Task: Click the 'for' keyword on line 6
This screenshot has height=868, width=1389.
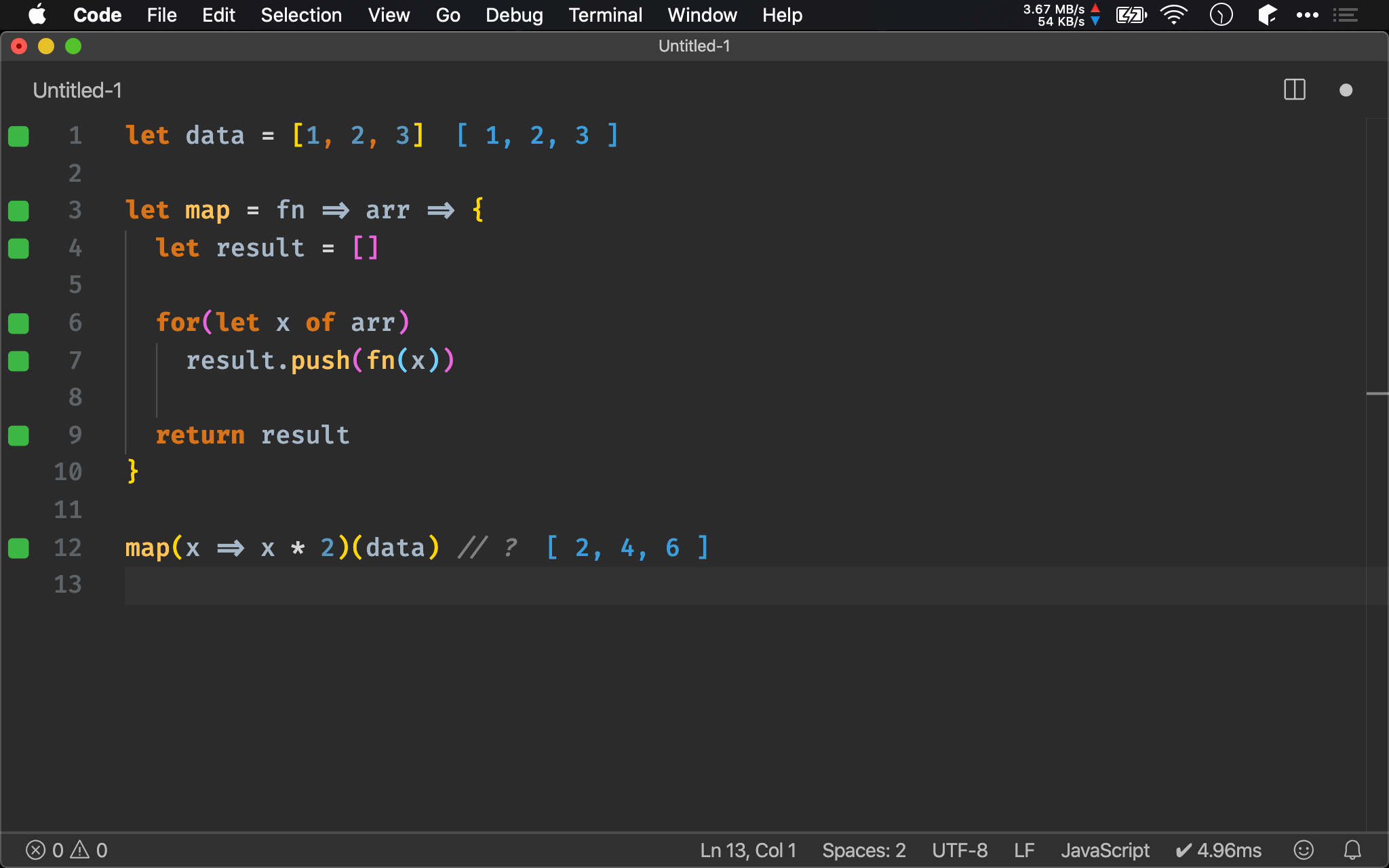Action: [x=178, y=322]
